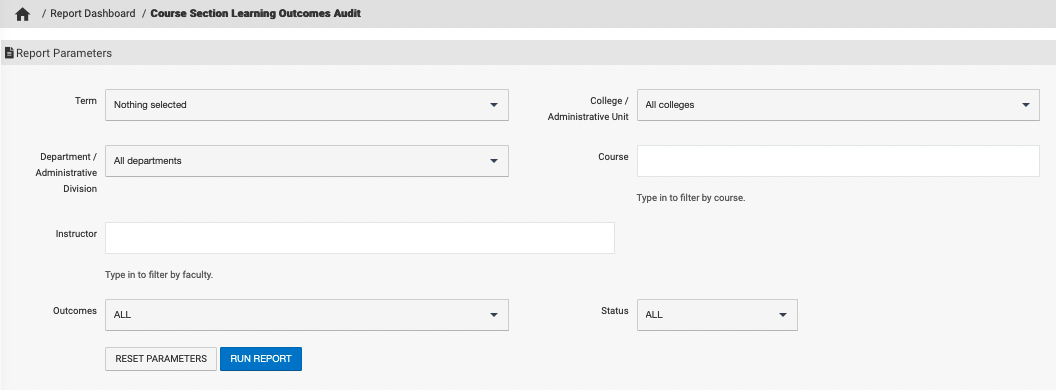Focus the Course filter text field
Viewport: 1056px width, 390px height.
click(838, 161)
